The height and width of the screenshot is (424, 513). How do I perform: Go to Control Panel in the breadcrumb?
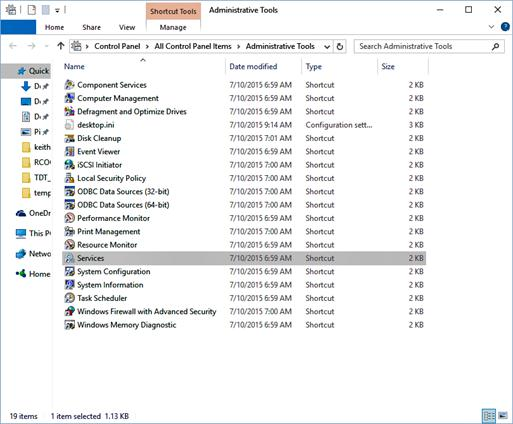click(117, 46)
